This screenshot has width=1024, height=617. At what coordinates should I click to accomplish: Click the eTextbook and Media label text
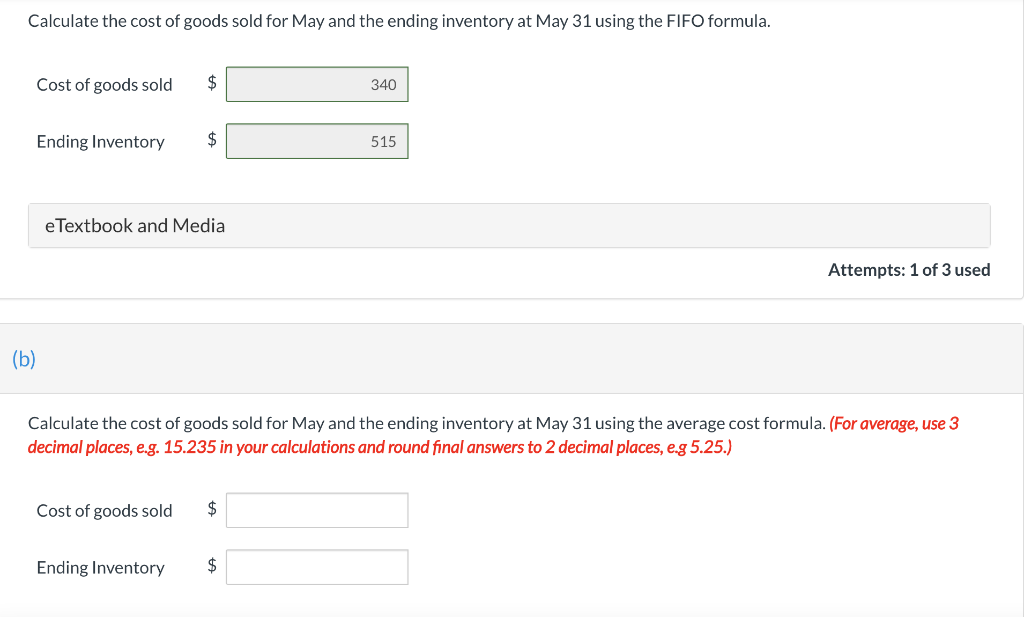click(134, 225)
